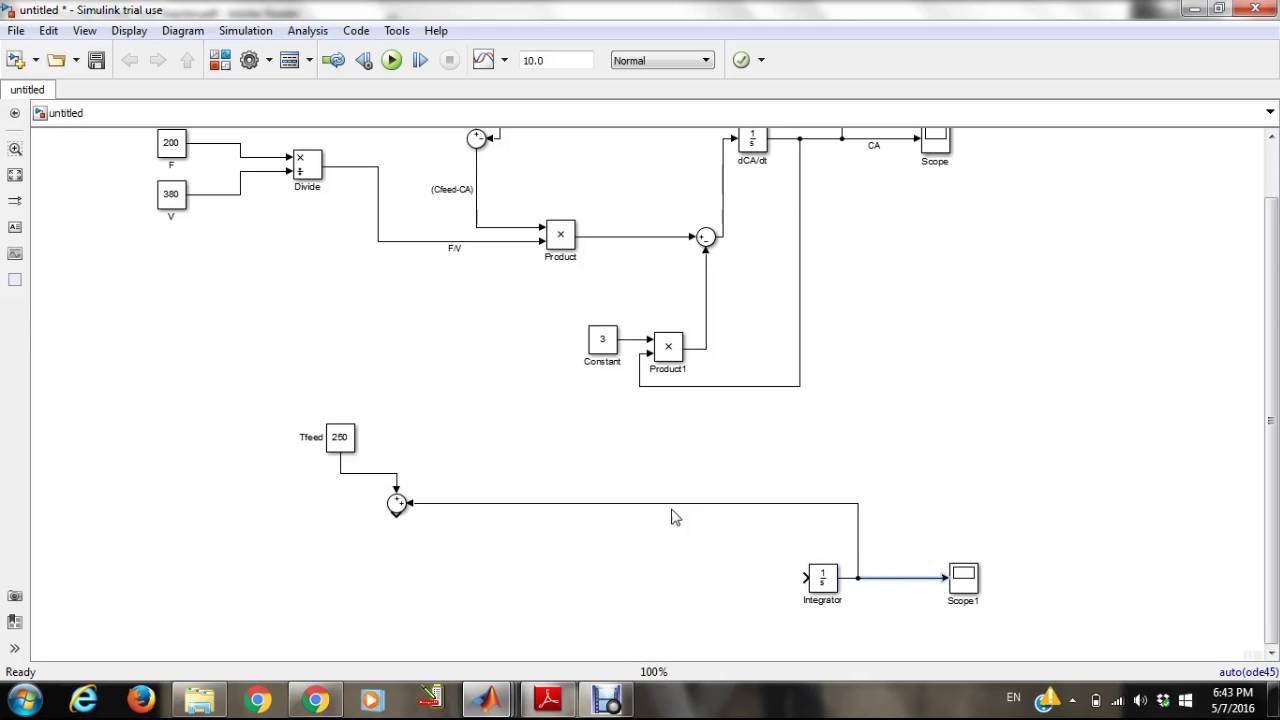Open MATLAB from the taskbar
Screen dimensions: 1280x720
click(x=489, y=699)
